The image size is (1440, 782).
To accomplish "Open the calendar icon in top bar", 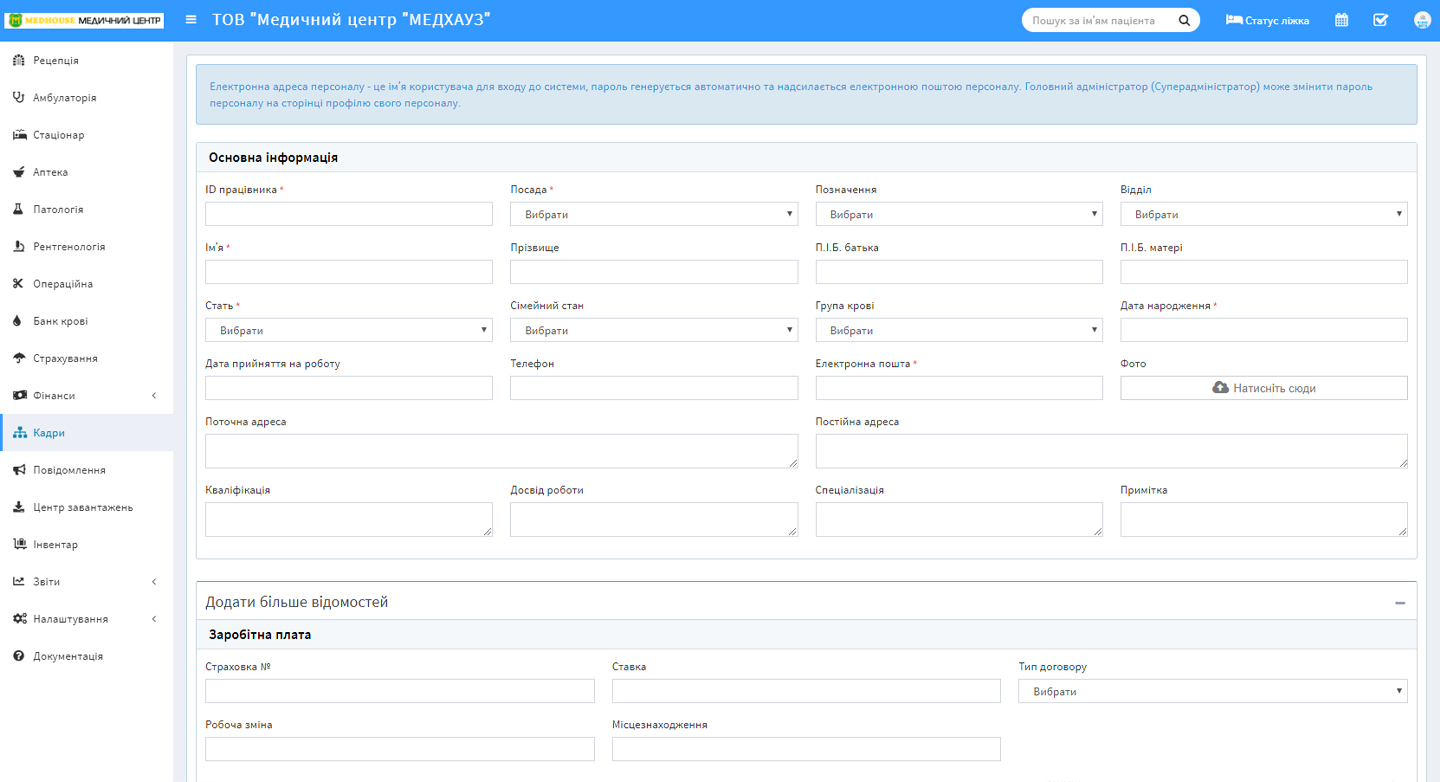I will pyautogui.click(x=1342, y=20).
